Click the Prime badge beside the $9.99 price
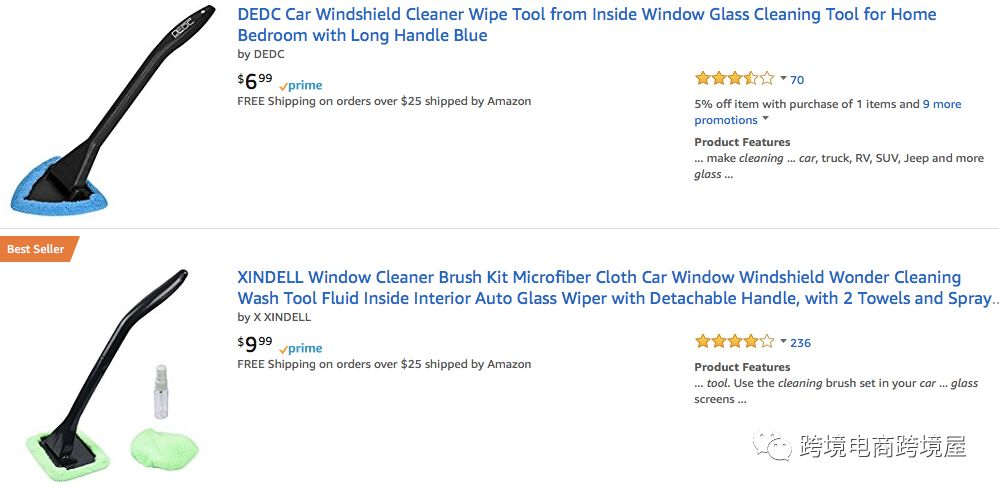The height and width of the screenshot is (490, 999). pos(300,348)
